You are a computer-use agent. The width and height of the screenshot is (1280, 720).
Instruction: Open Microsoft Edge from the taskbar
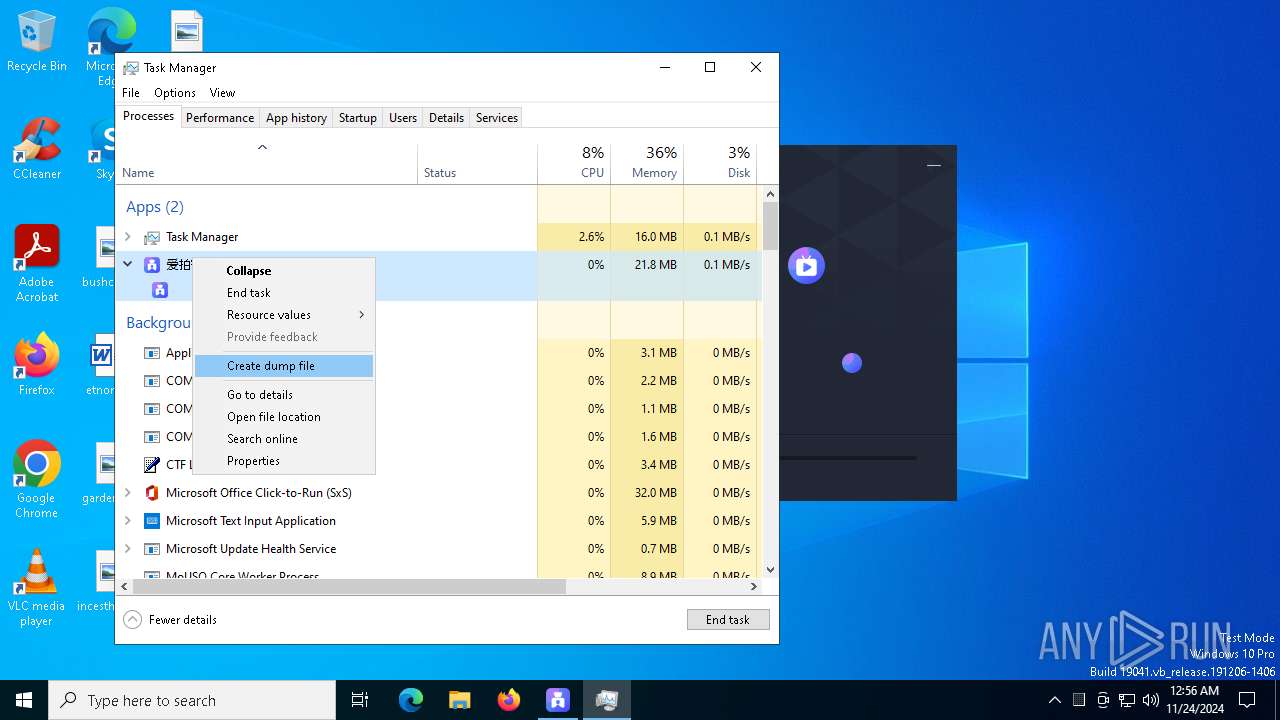tap(411, 700)
